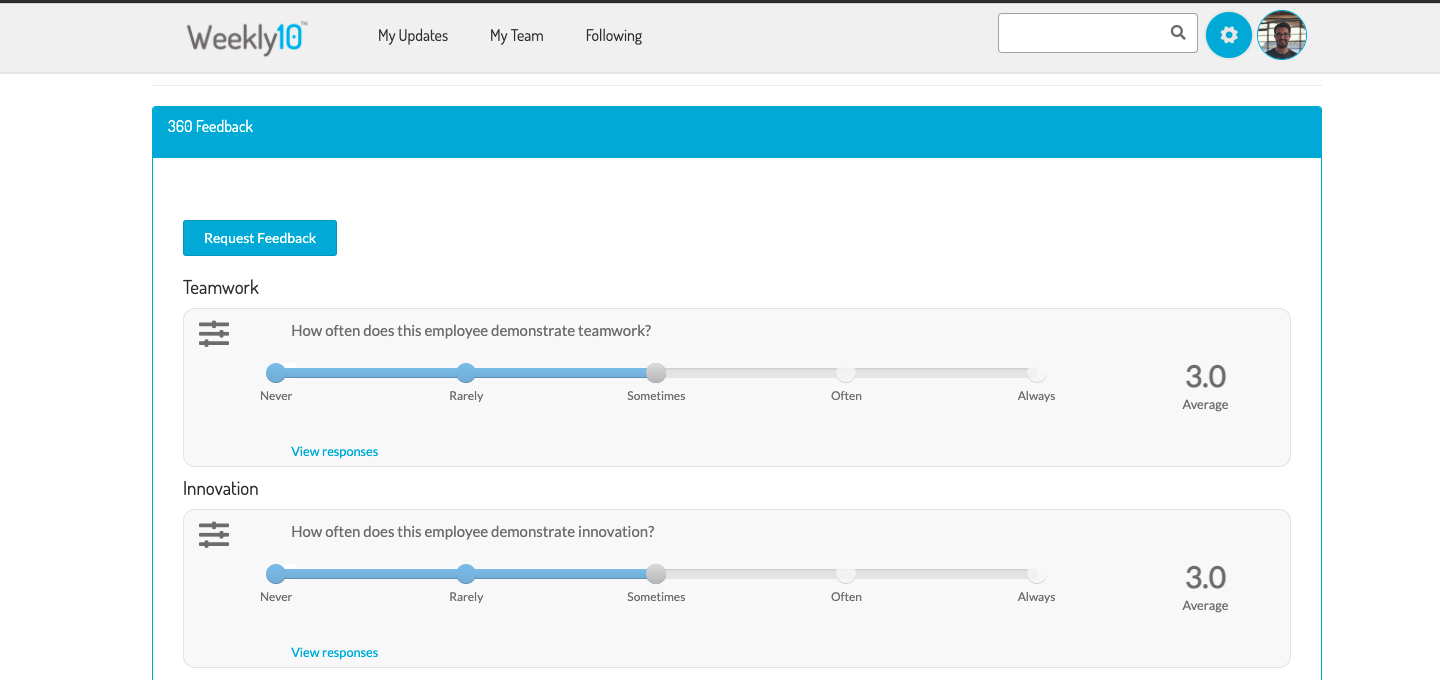Select Often on the Teamwork slider
1440x680 pixels.
(x=846, y=373)
